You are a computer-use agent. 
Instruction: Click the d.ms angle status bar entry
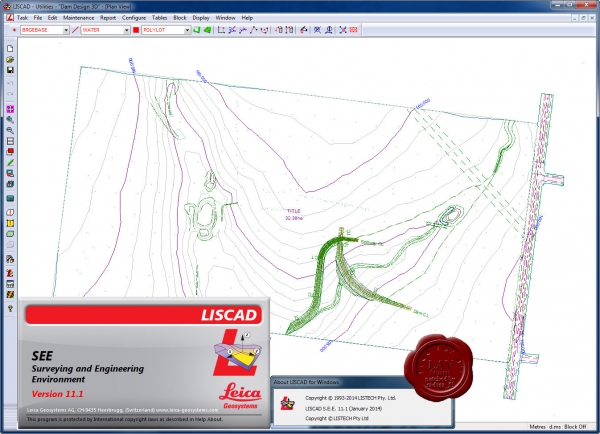[x=554, y=426]
